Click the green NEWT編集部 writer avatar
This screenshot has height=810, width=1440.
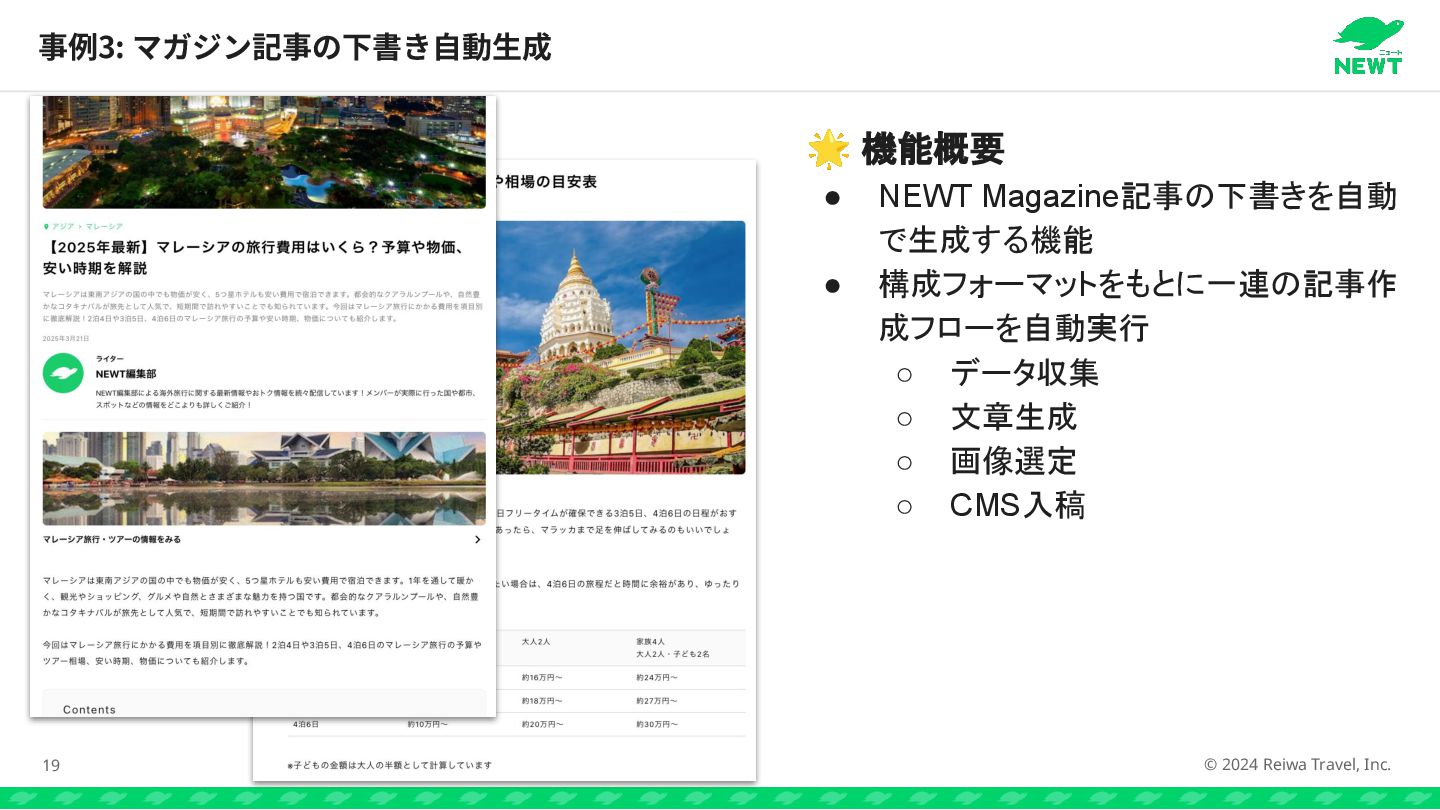click(63, 373)
